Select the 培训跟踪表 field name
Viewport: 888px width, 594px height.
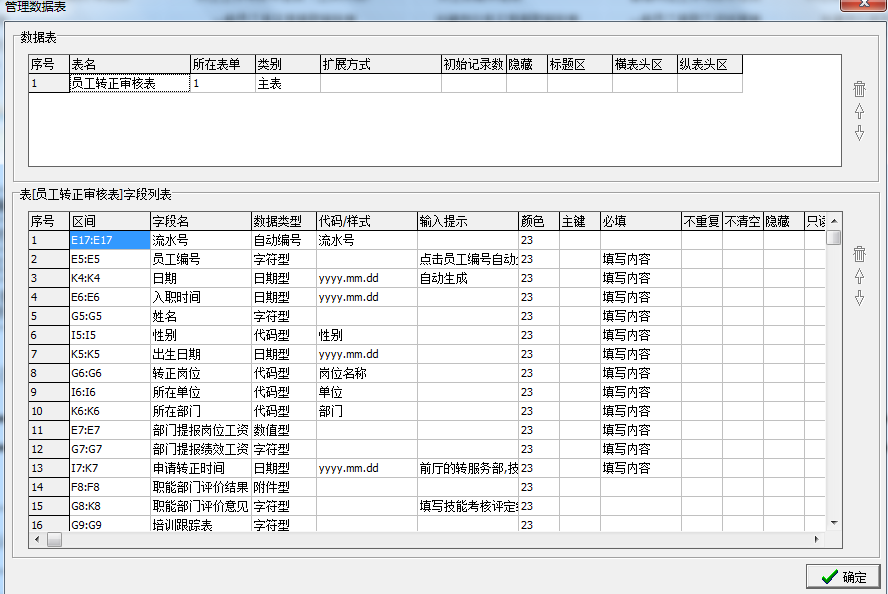200,525
